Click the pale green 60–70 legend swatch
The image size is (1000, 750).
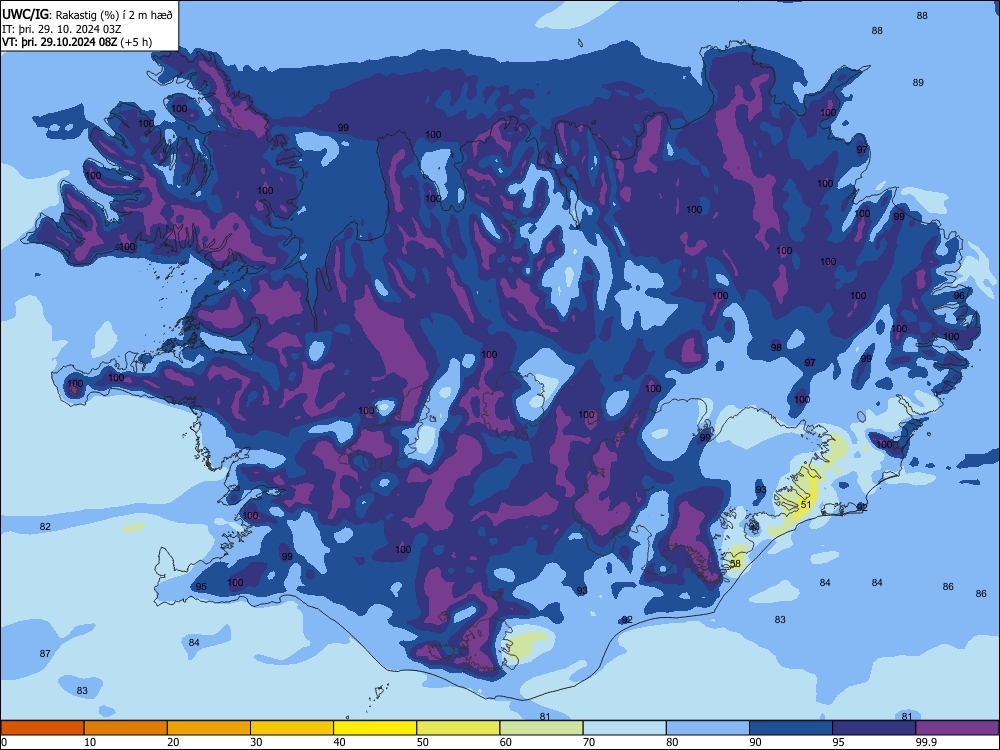pos(541,728)
